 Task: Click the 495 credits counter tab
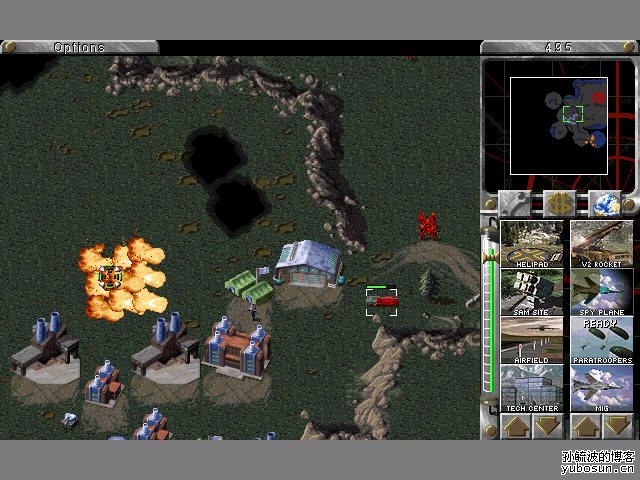pos(559,47)
